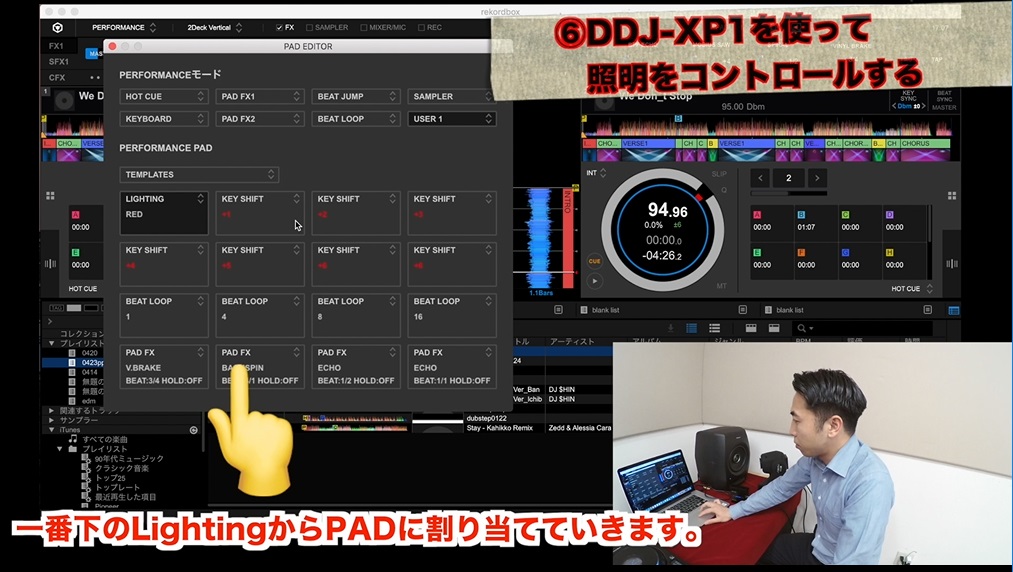This screenshot has width=1013, height=572.
Task: Enable the MIXER/MIC checkbox
Action: coord(364,28)
